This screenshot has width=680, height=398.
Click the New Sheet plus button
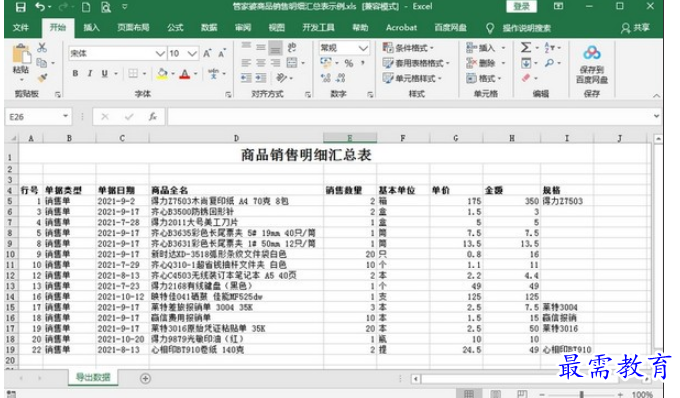(x=145, y=378)
